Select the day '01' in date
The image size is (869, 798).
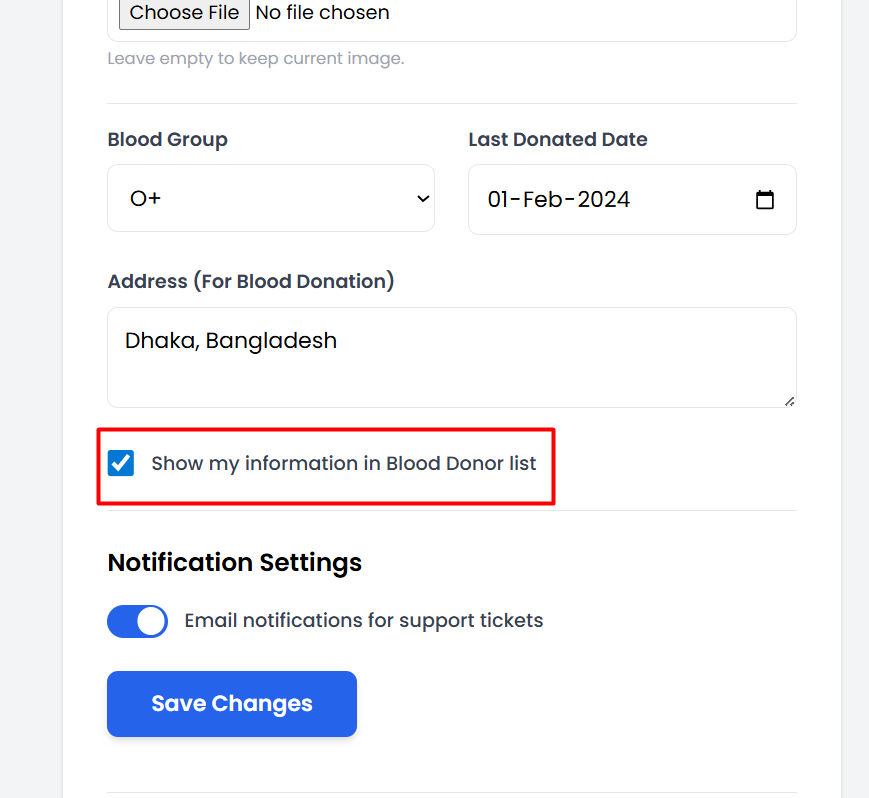click(499, 200)
